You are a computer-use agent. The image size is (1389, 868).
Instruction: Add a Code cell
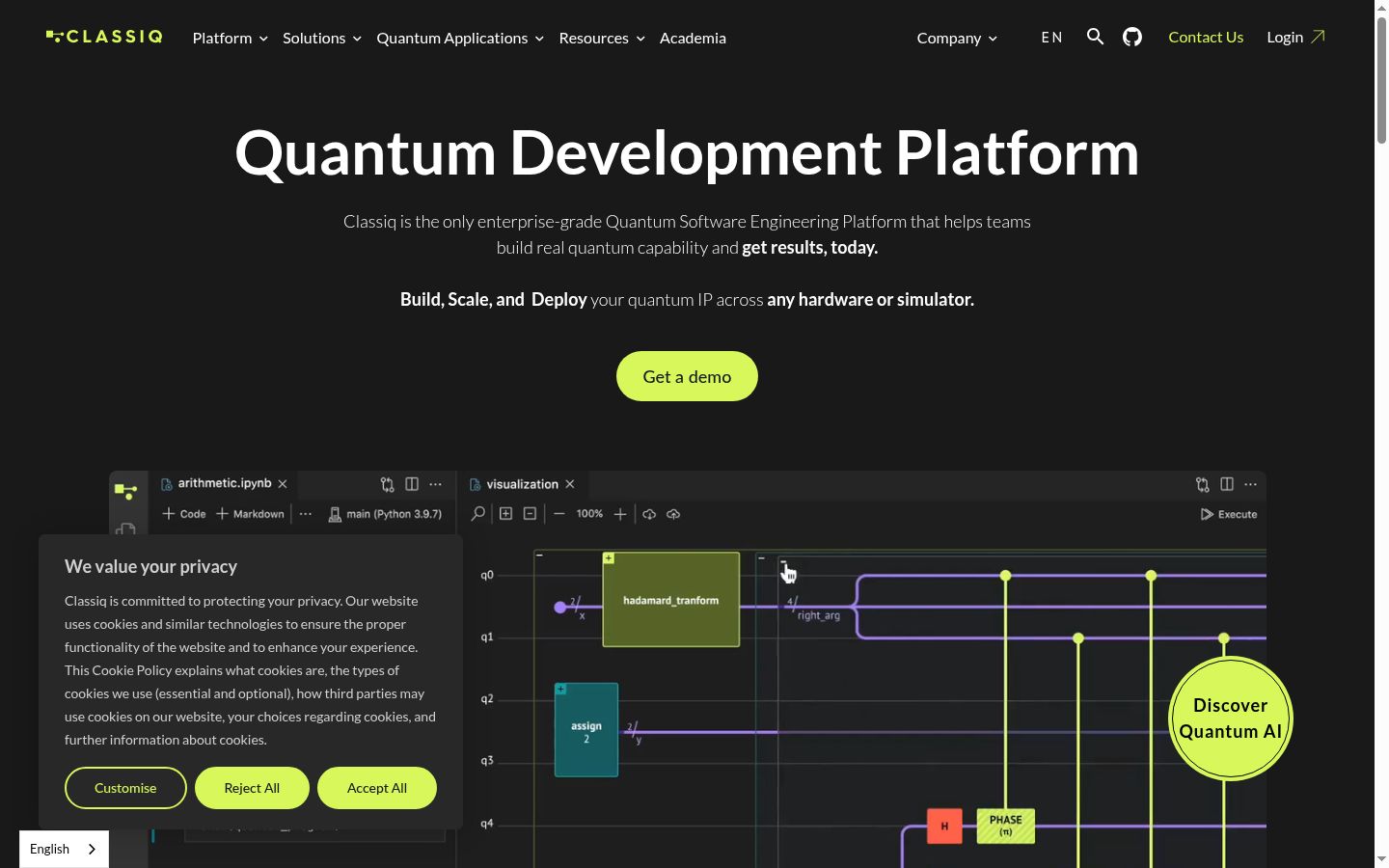click(184, 514)
